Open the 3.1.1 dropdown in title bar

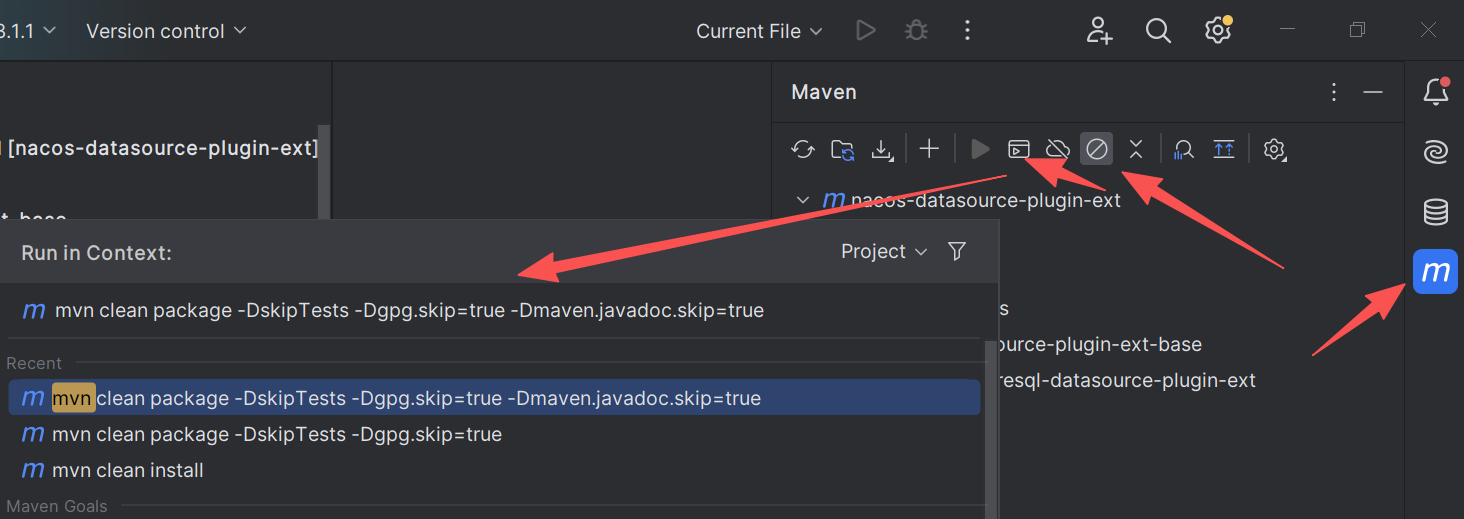pyautogui.click(x=29, y=31)
